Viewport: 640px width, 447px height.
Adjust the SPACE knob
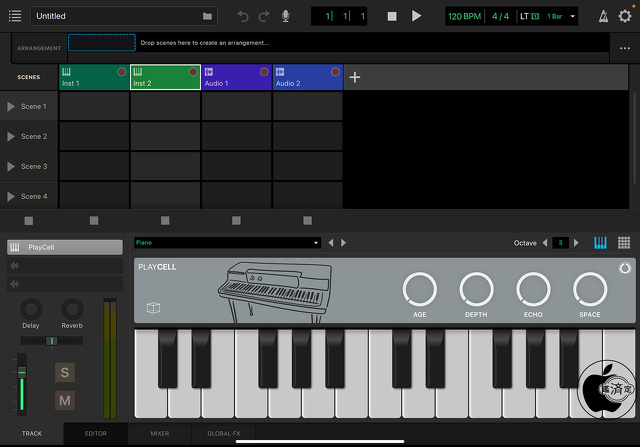click(590, 289)
